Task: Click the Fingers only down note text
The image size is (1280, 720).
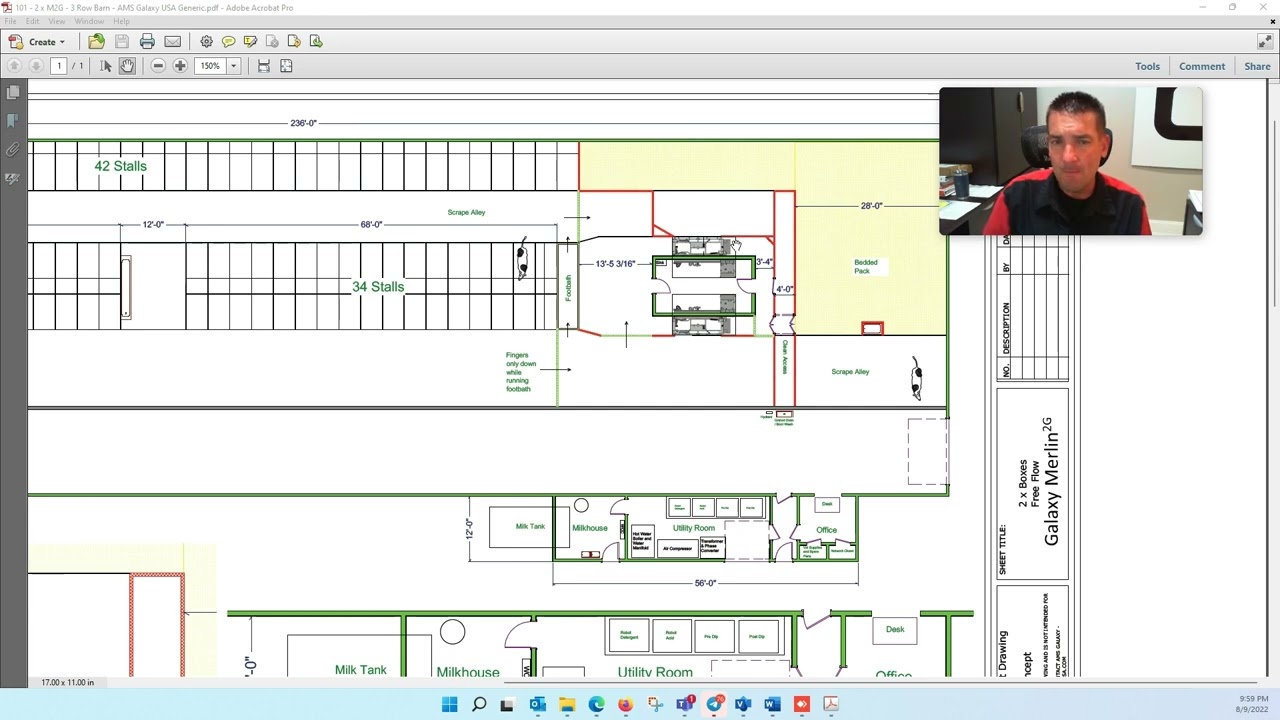Action: click(521, 372)
